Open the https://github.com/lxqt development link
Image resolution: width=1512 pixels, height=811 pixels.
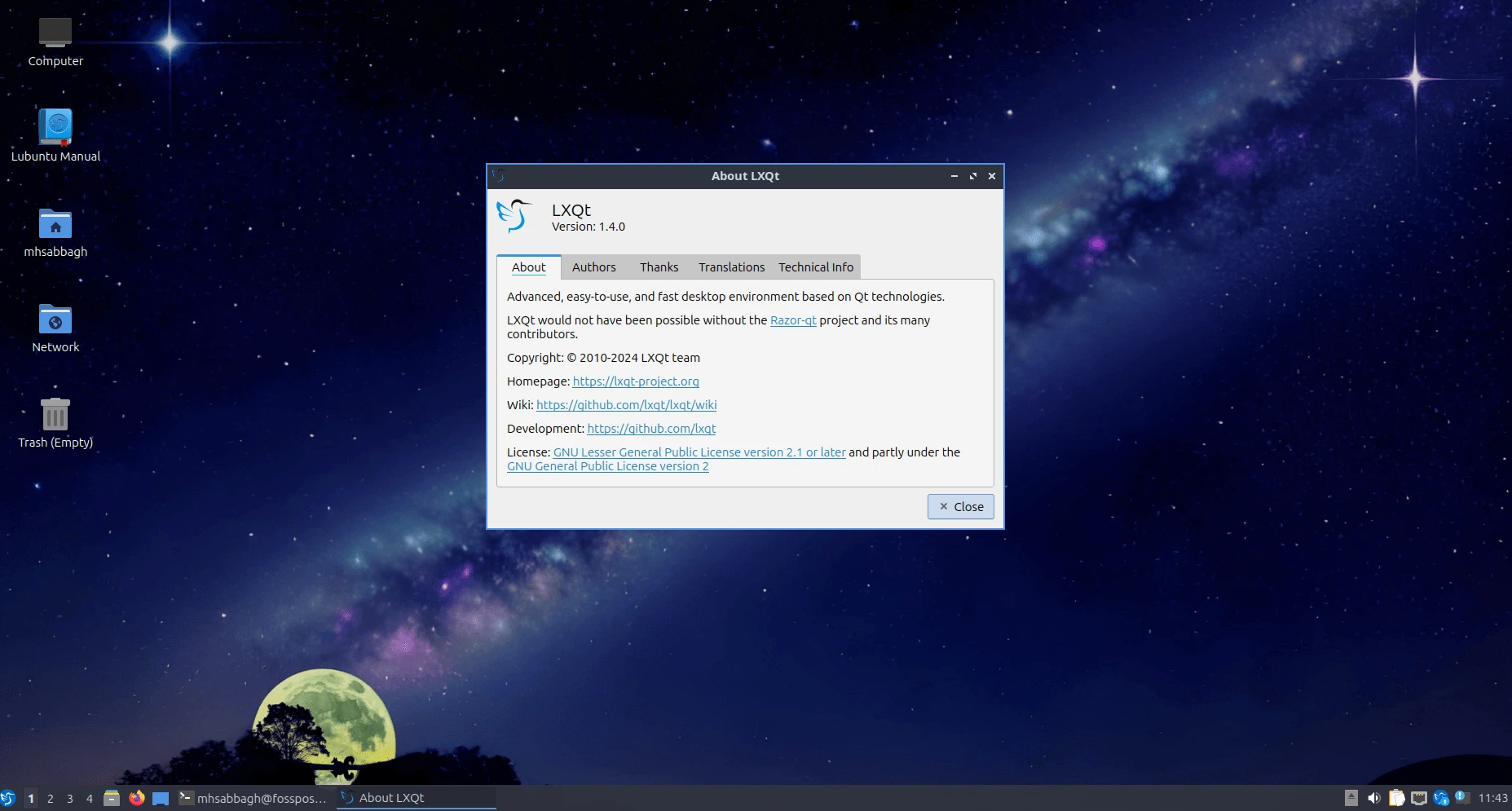651,429
